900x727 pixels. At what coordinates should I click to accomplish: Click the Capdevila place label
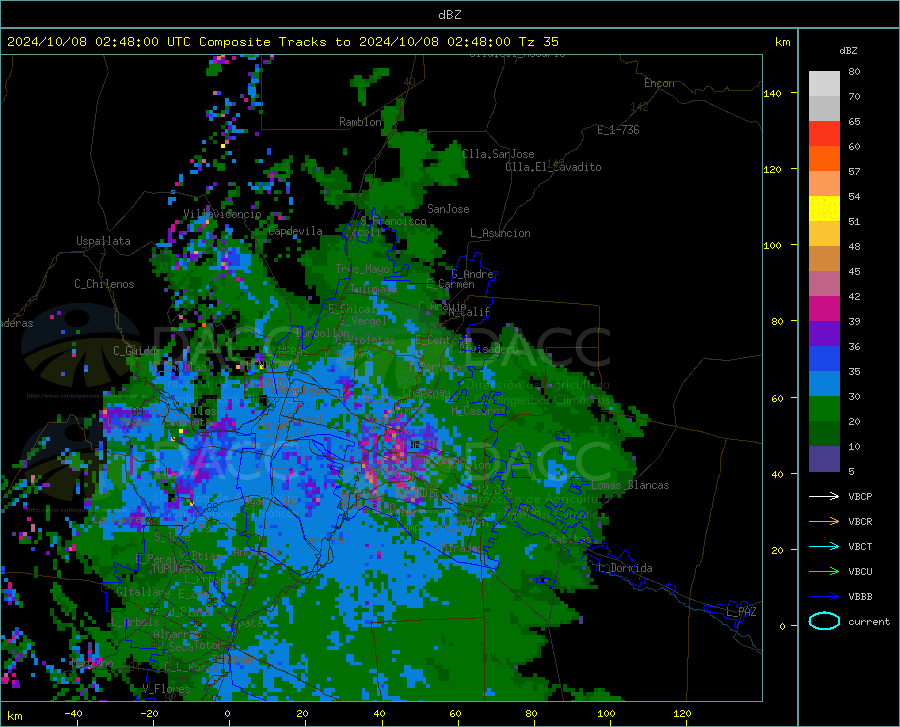point(295,231)
